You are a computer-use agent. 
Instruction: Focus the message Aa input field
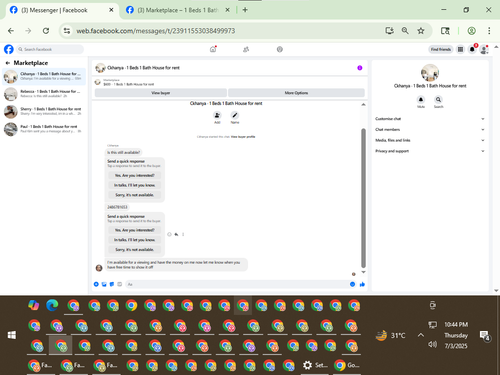point(237,284)
